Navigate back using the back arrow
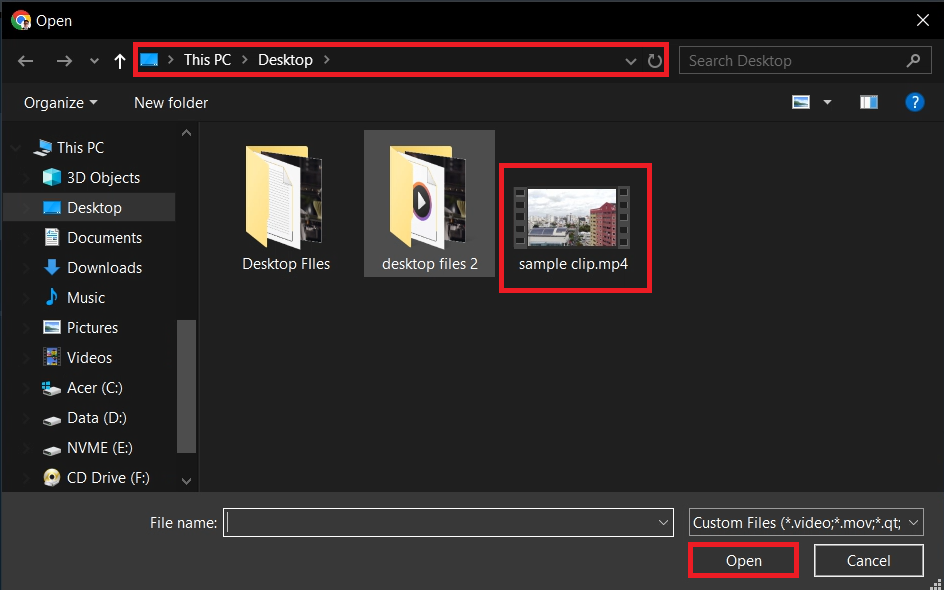 click(x=25, y=60)
